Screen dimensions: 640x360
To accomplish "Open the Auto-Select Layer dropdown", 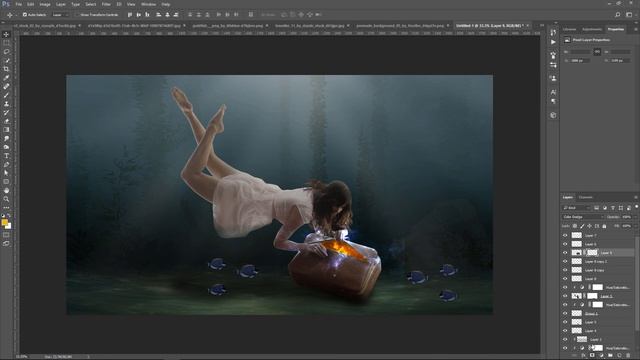I will coord(60,15).
